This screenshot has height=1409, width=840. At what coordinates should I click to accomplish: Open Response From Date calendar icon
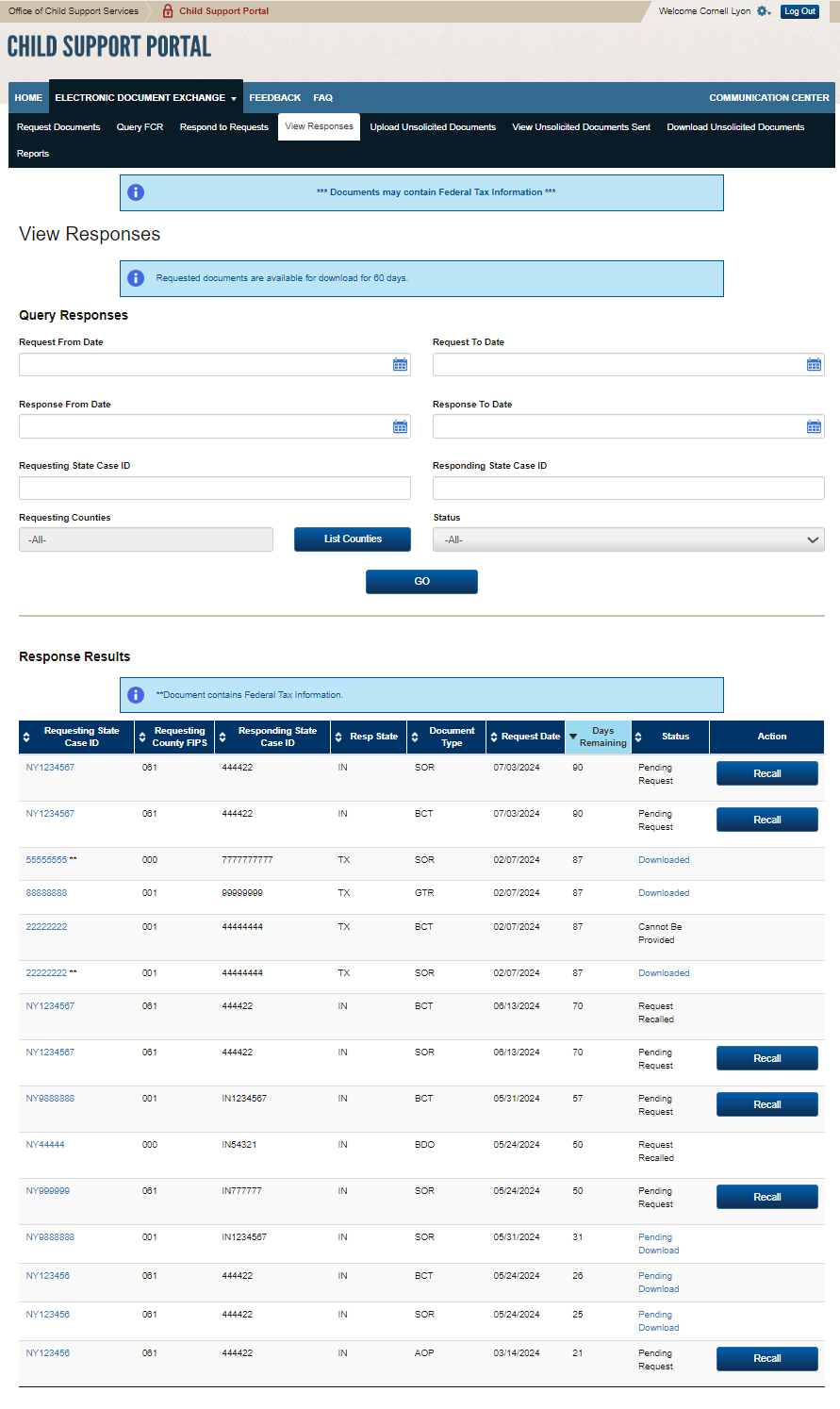click(400, 427)
